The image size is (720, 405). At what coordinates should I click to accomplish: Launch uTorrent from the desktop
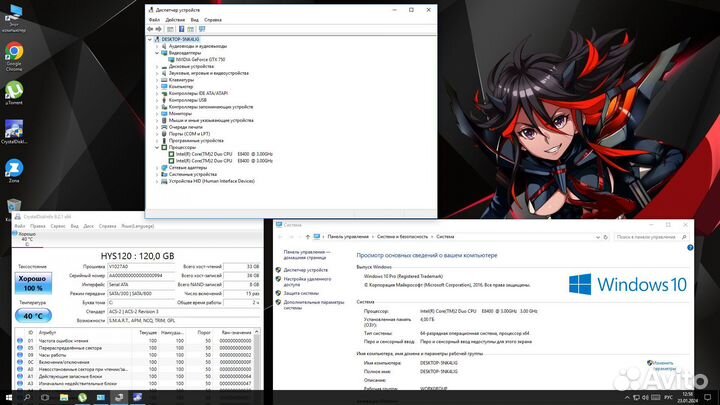tap(14, 91)
